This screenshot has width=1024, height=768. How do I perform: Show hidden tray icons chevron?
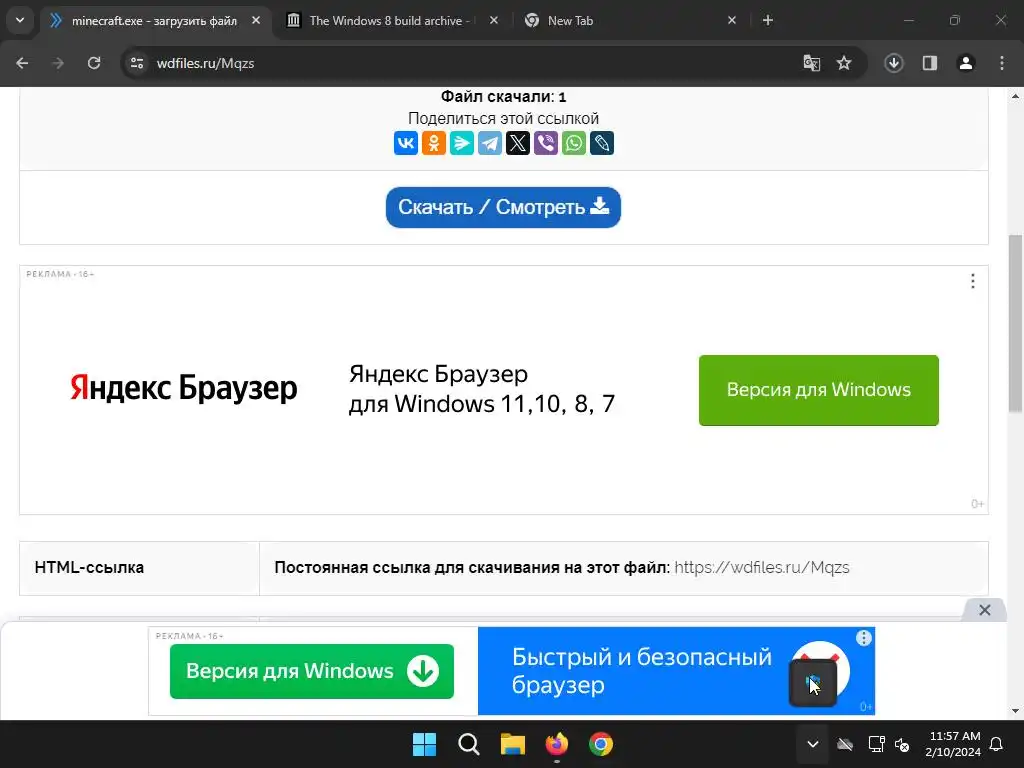click(812, 744)
